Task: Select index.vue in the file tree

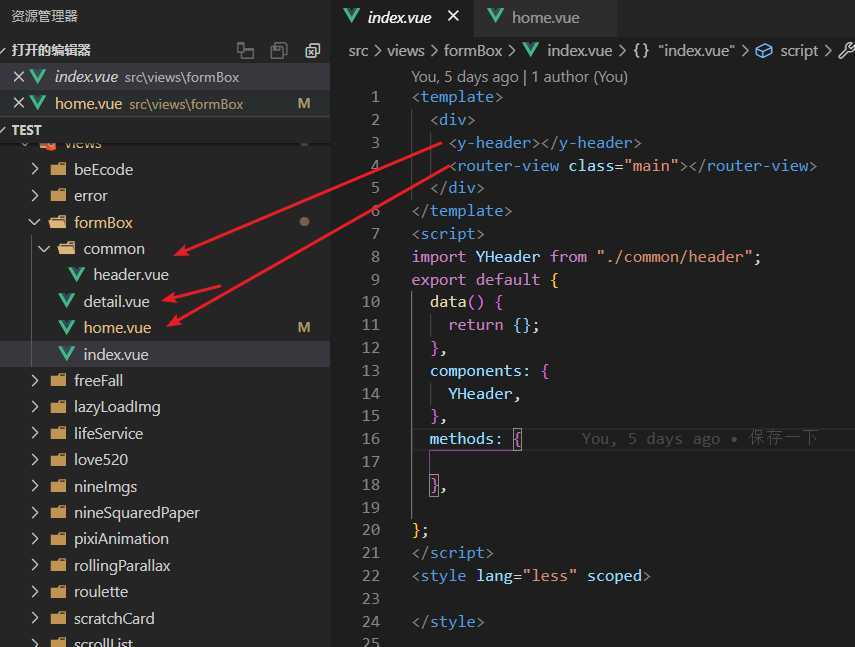Action: (116, 354)
